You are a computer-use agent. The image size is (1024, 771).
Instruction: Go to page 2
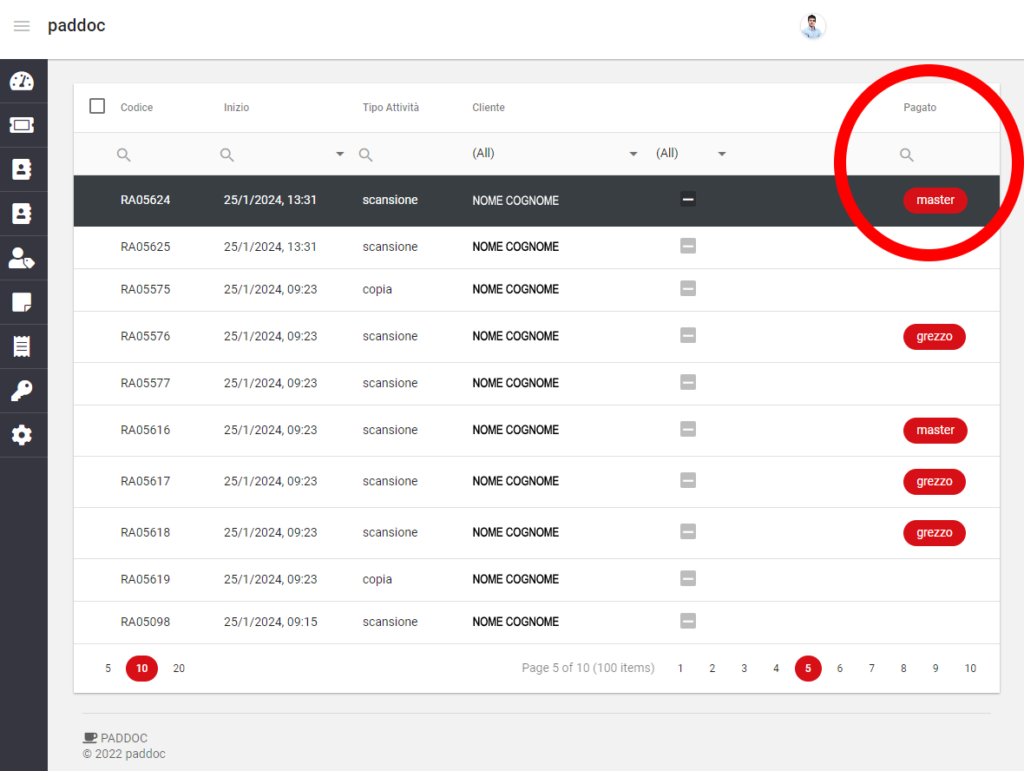click(712, 669)
